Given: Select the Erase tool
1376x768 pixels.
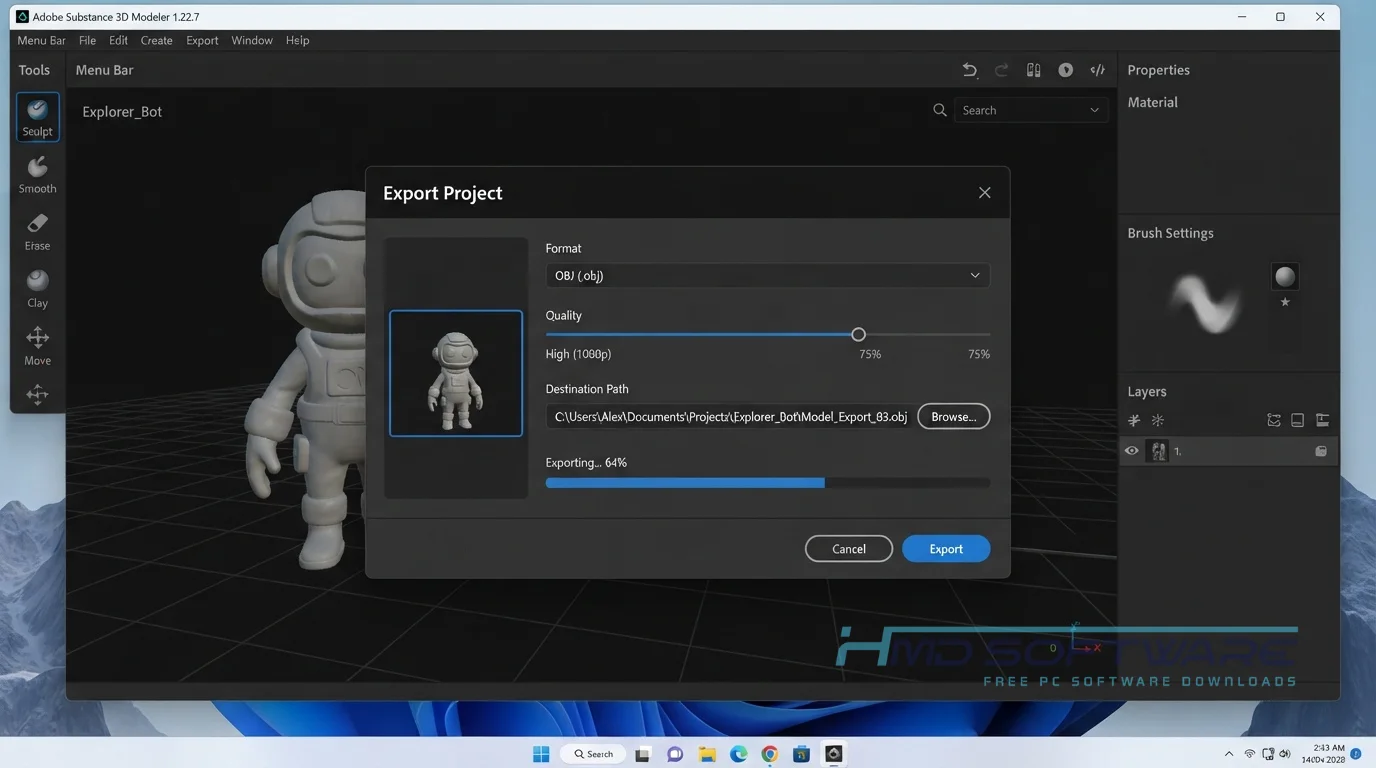Looking at the screenshot, I should tap(37, 232).
